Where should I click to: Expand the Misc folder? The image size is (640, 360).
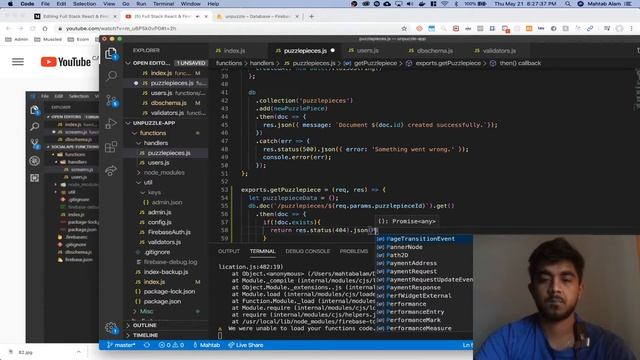click(135, 311)
